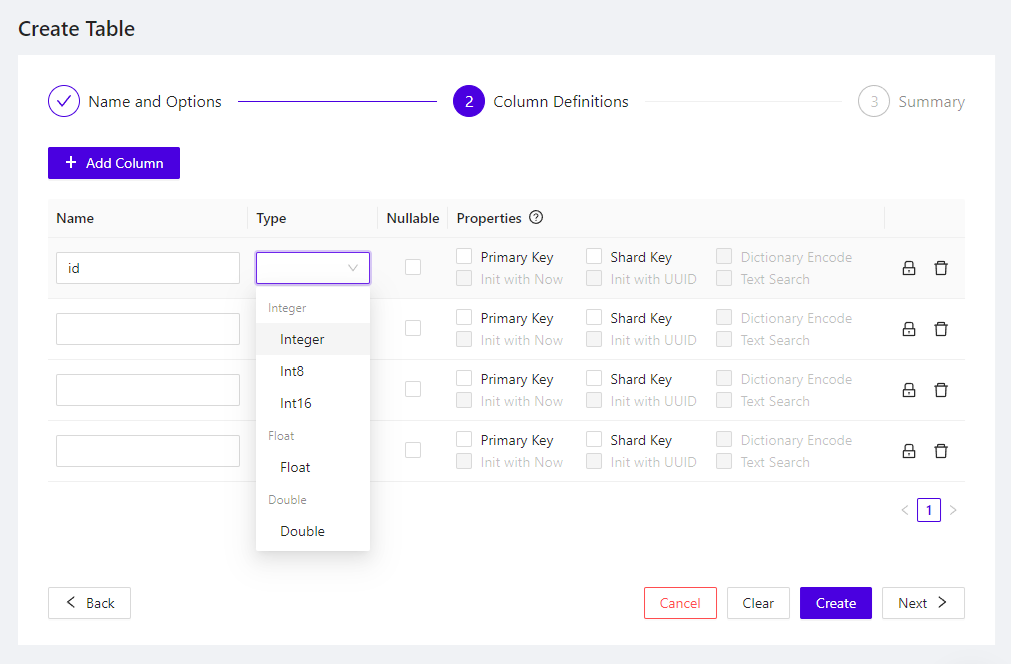Check the Nullable box for the id column
This screenshot has width=1011, height=664.
tap(413, 267)
